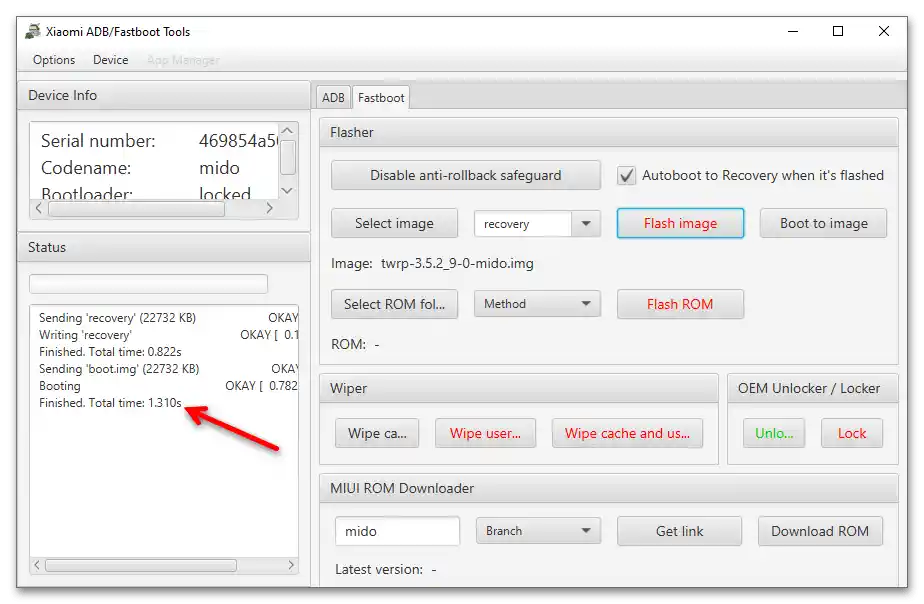Click the Device Info panel header
Viewport: 924px width, 604px height.
tap(164, 95)
